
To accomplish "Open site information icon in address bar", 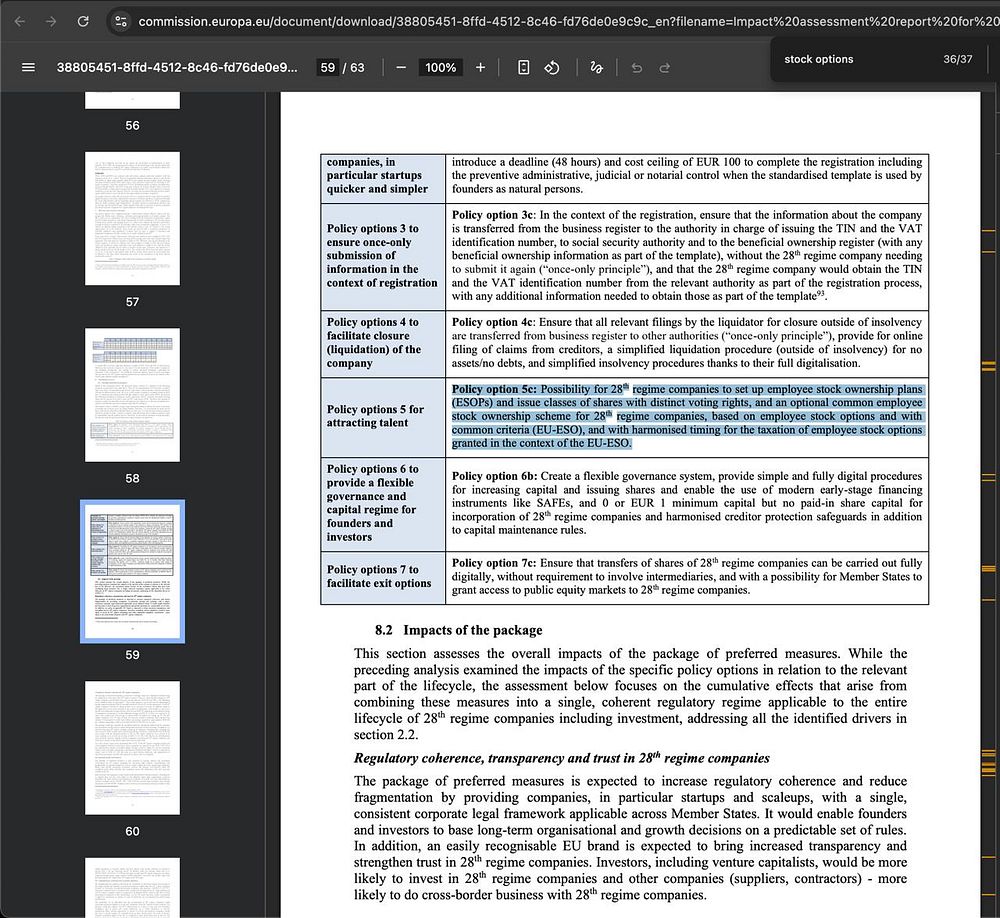I will pyautogui.click(x=121, y=21).
